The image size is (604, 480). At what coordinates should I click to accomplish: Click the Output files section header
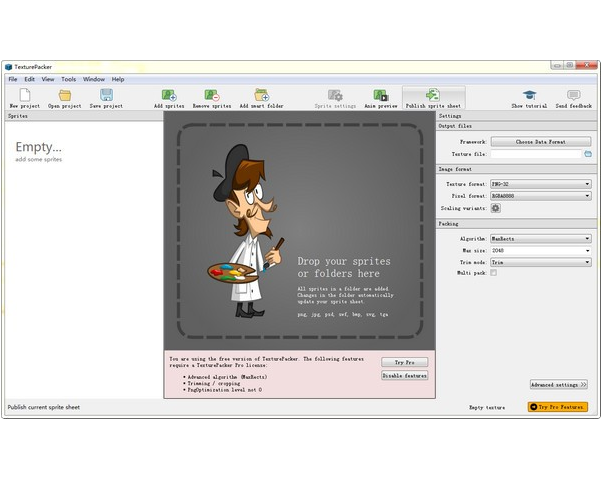pyautogui.click(x=517, y=126)
